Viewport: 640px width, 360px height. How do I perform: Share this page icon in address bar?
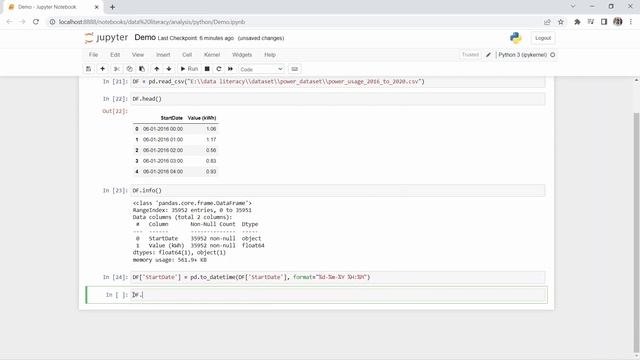click(x=547, y=22)
